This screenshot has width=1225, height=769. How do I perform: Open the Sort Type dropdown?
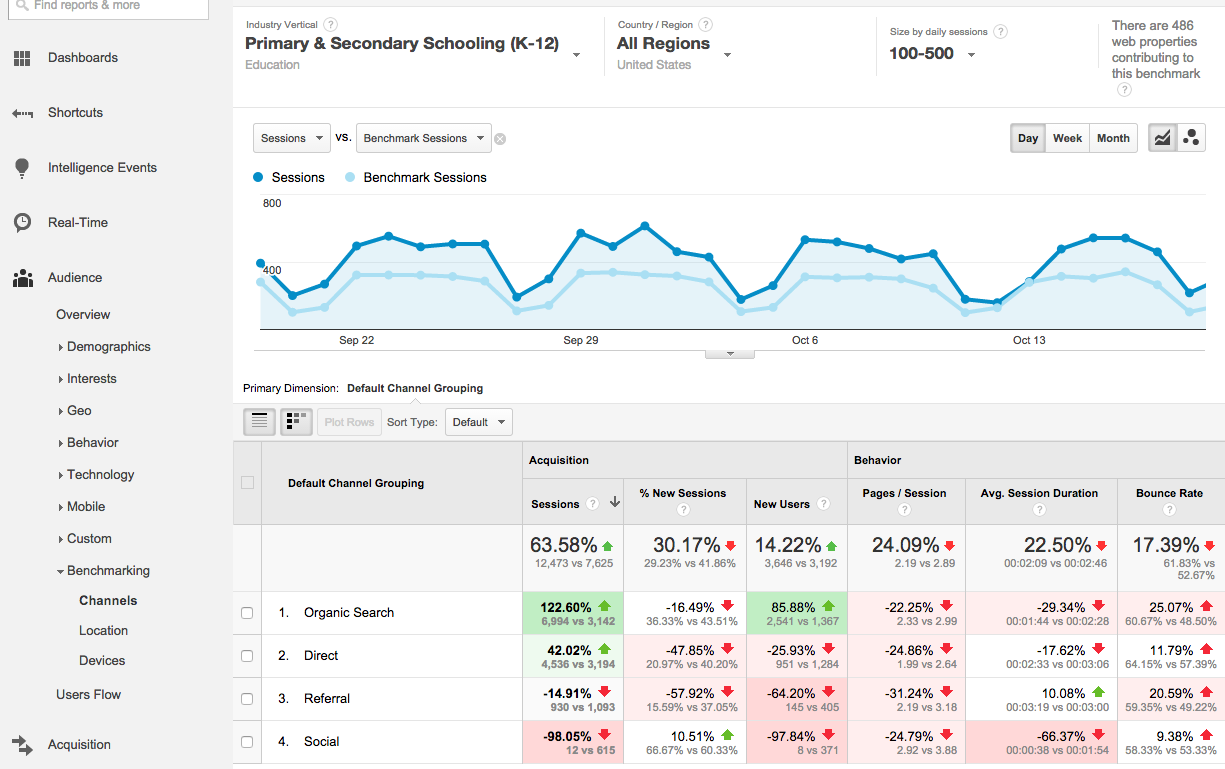(478, 421)
